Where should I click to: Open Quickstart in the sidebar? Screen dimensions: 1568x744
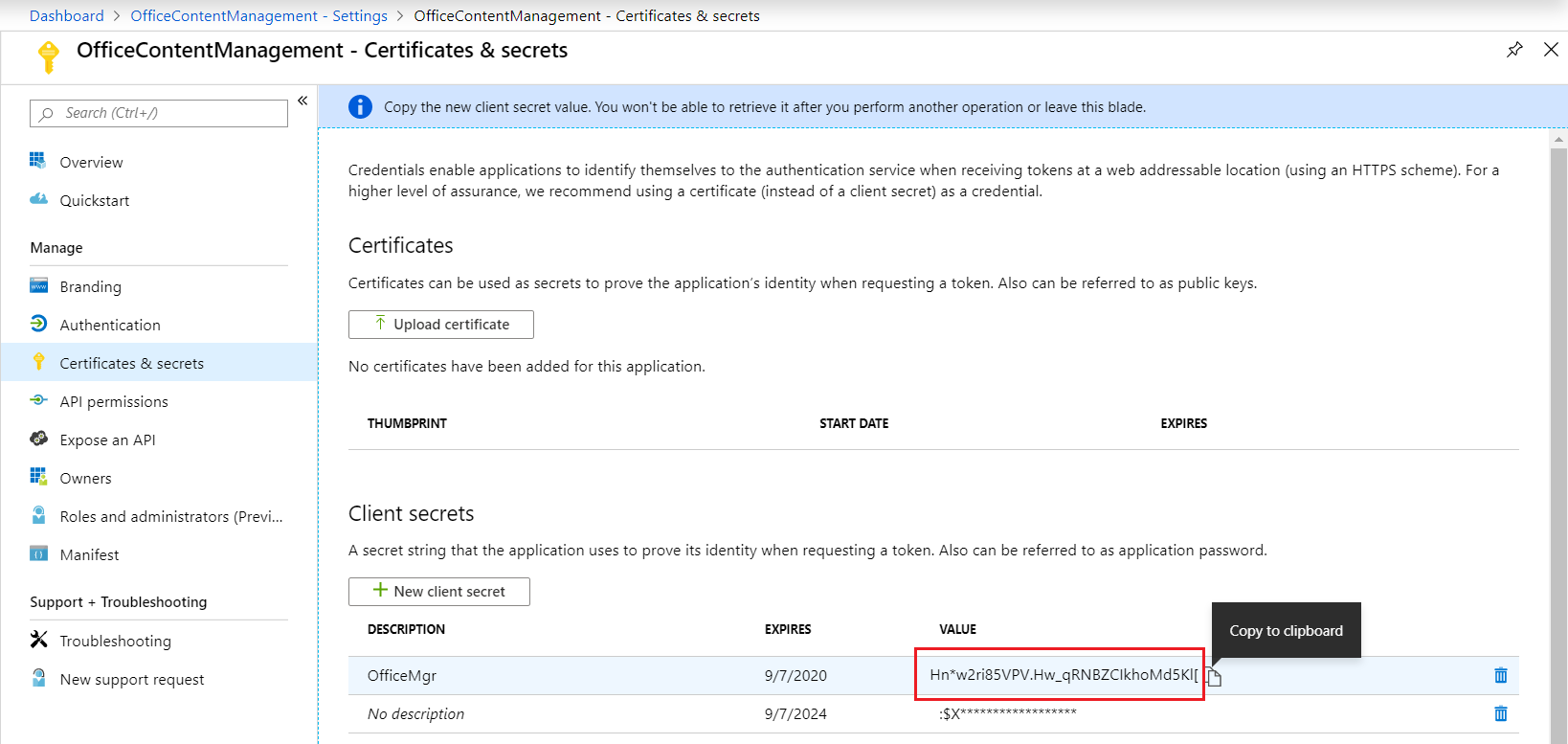click(x=94, y=200)
